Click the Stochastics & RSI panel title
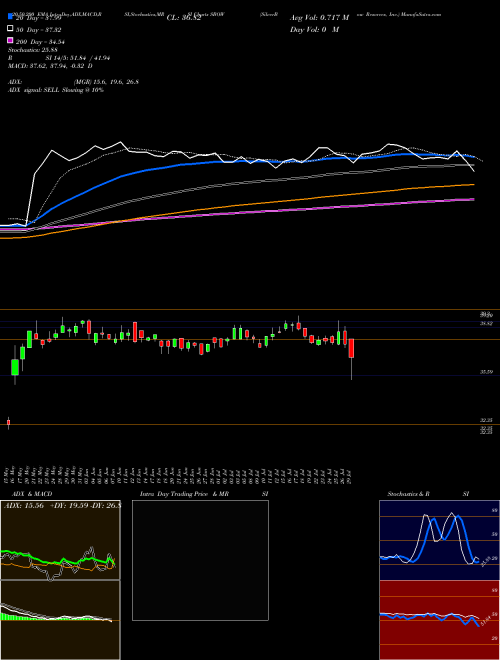 click(428, 494)
